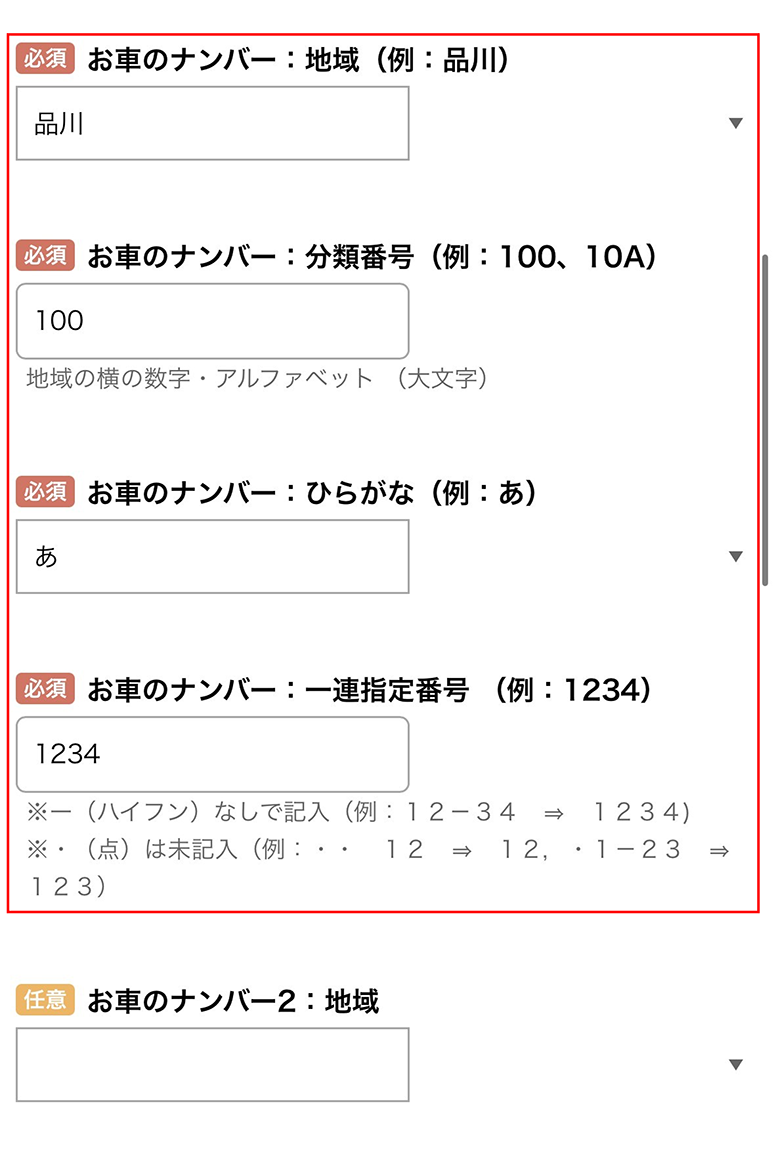Click the お車のナンバー：ひらがな label
774x1159 pixels.
[x=312, y=493]
